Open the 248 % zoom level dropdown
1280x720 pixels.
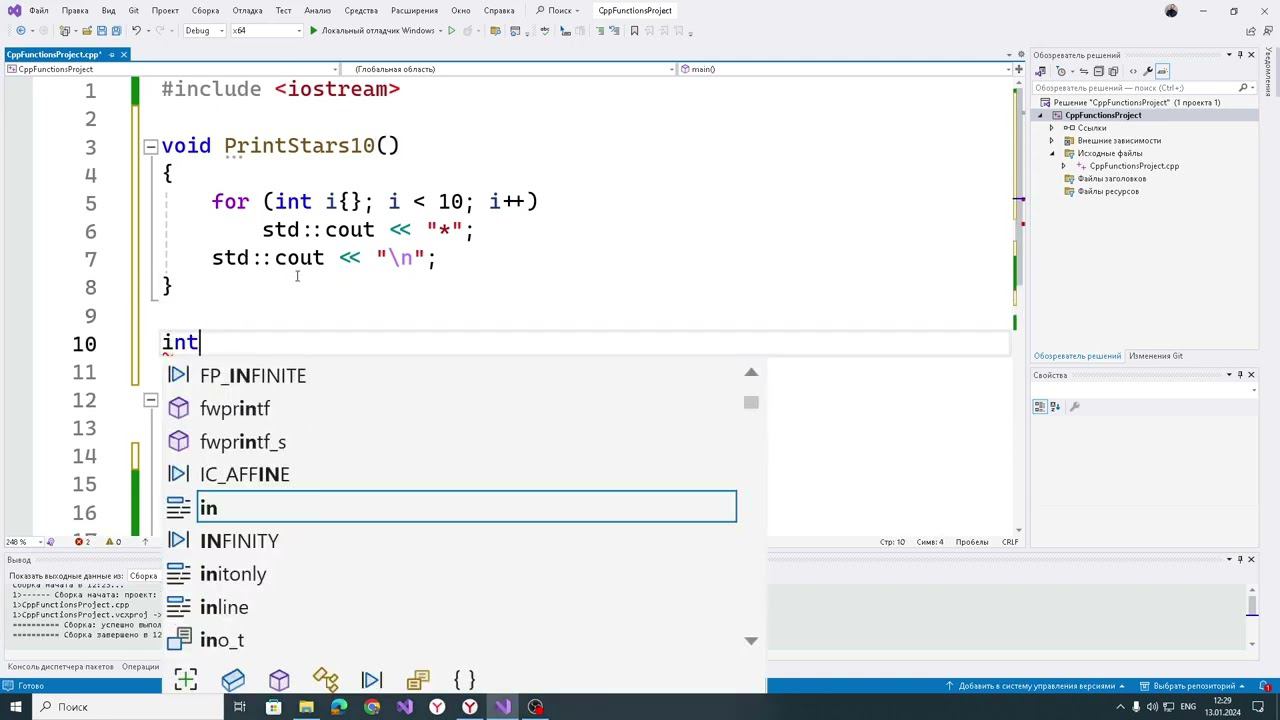coord(22,542)
